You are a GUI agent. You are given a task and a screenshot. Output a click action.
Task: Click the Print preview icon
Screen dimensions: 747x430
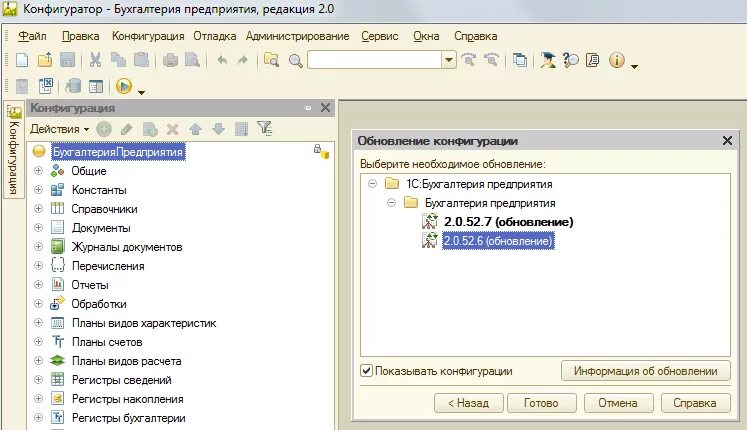[x=192, y=60]
